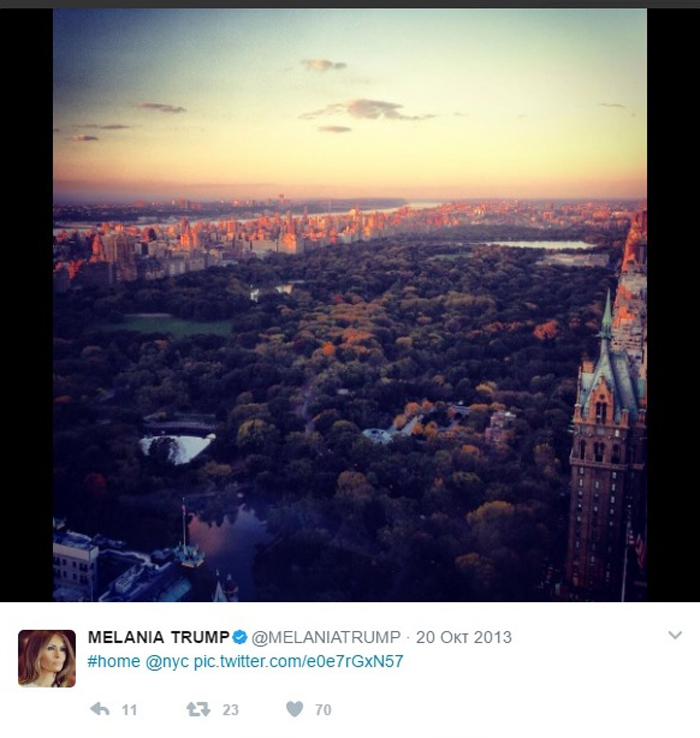Expand the tweet options chevron

click(675, 635)
